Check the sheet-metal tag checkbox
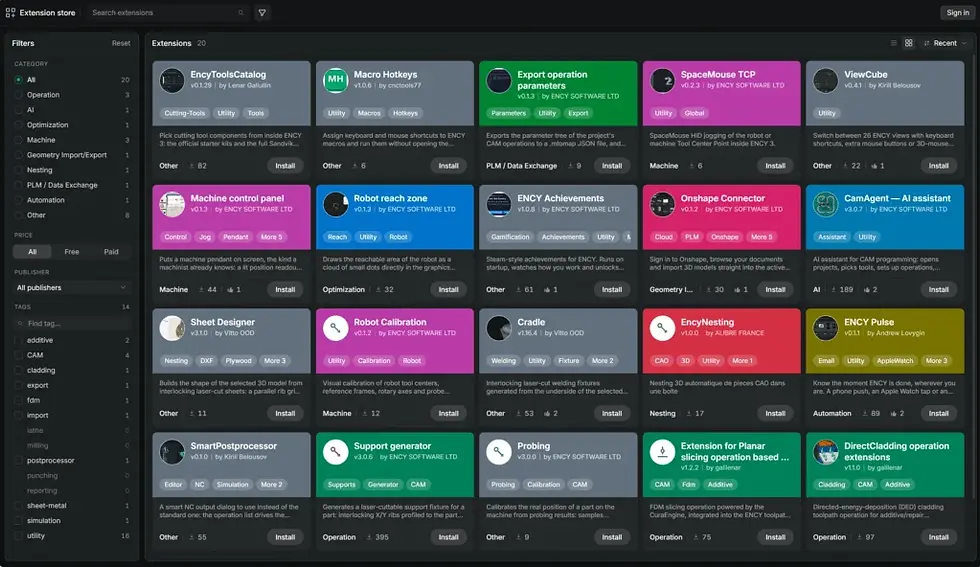 pos(19,506)
